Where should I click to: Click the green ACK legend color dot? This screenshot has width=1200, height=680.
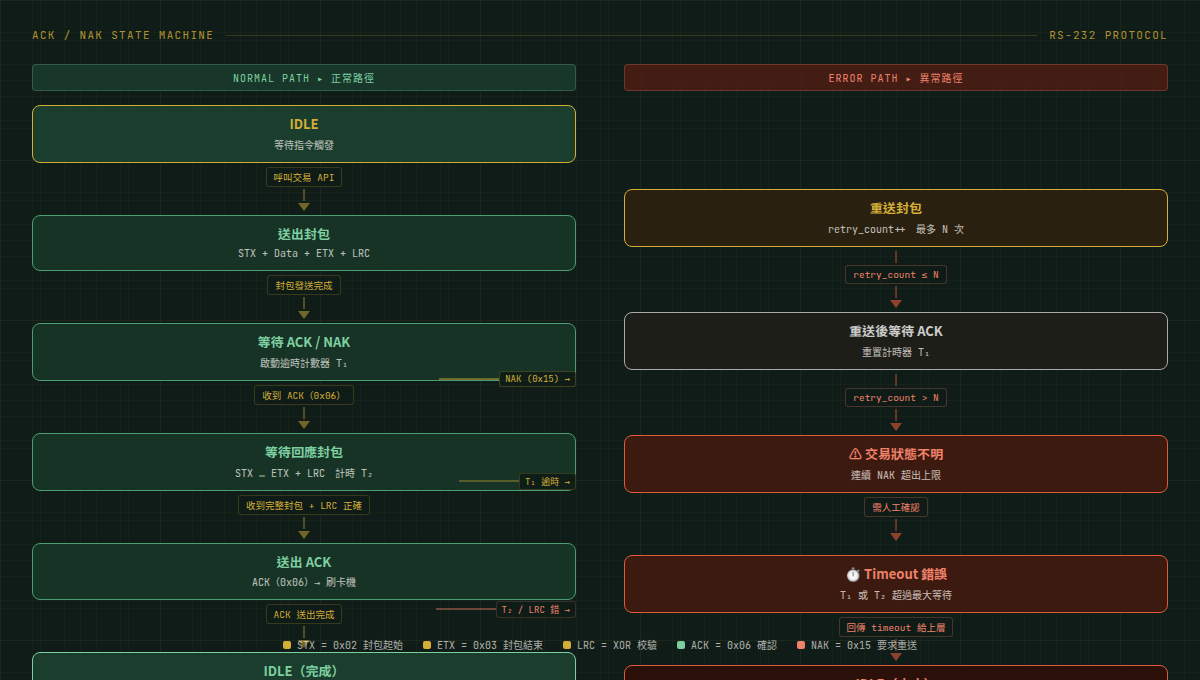click(x=681, y=645)
